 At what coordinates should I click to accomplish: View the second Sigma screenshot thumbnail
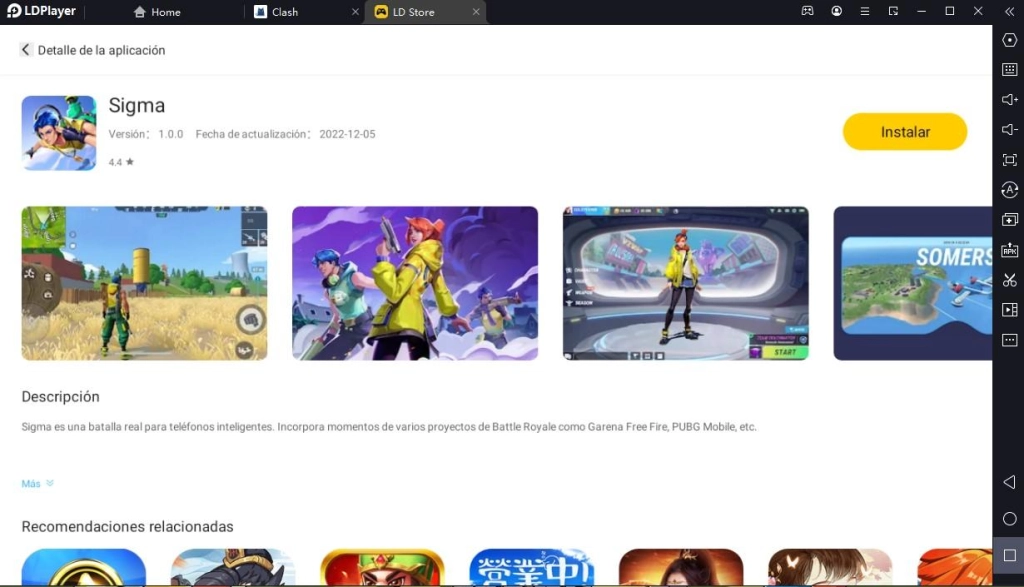point(414,283)
